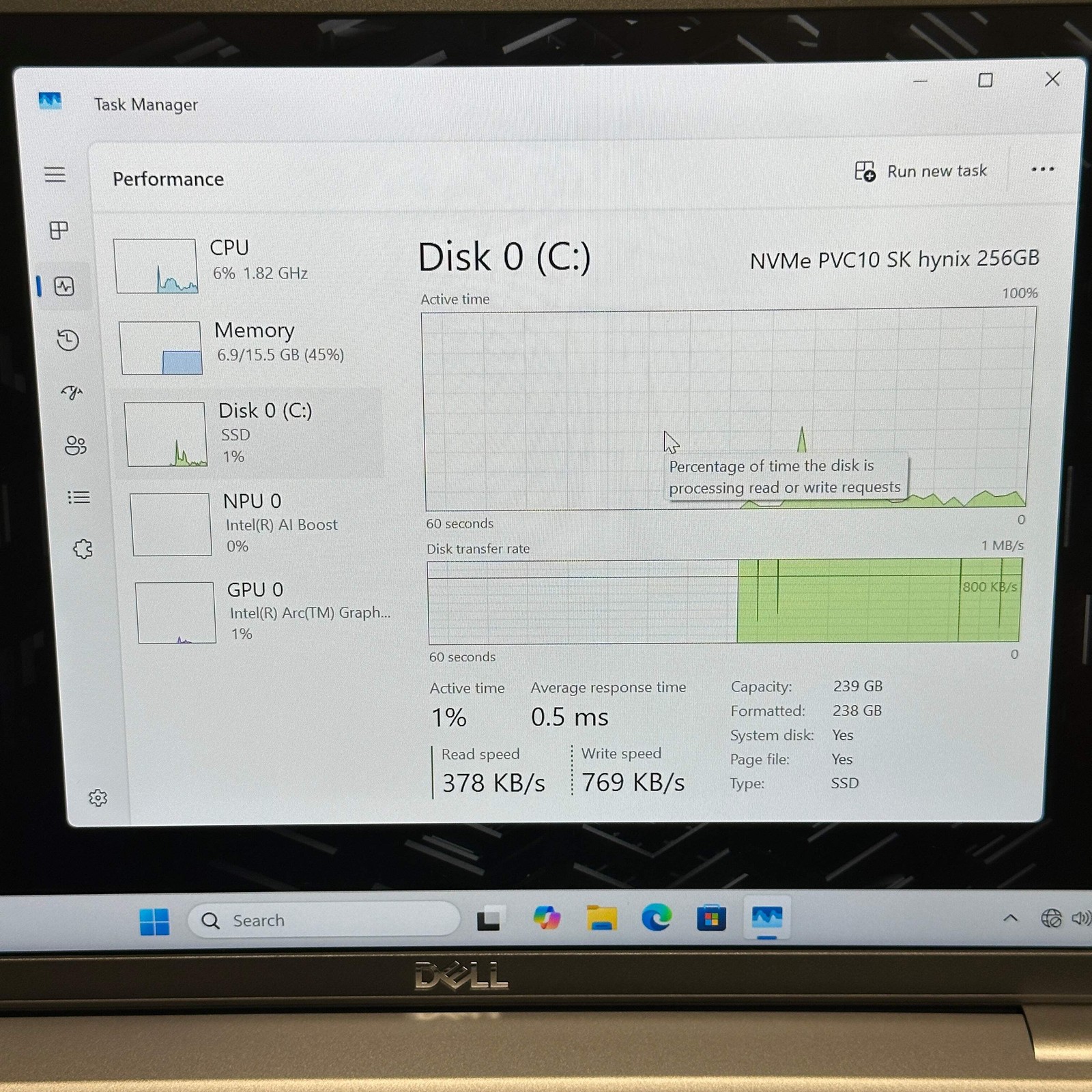The width and height of the screenshot is (1092, 1092).
Task: Launch Microsoft Edge from the taskbar
Action: coord(657,918)
